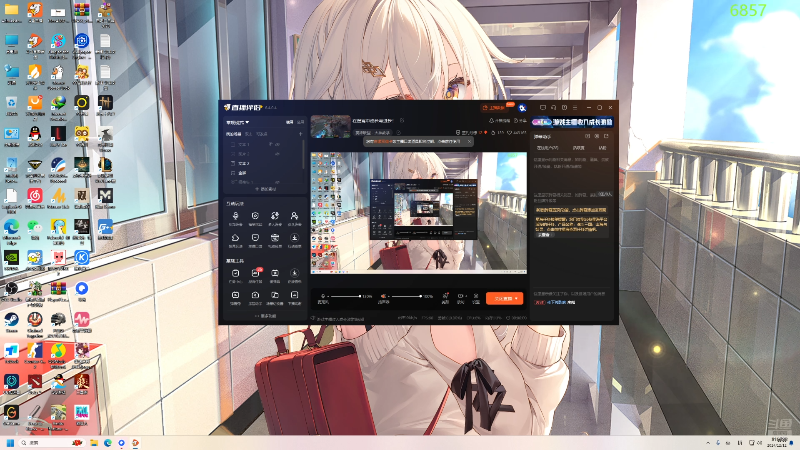
Task: Select the first orientation option in the mode header
Action: click(x=289, y=122)
